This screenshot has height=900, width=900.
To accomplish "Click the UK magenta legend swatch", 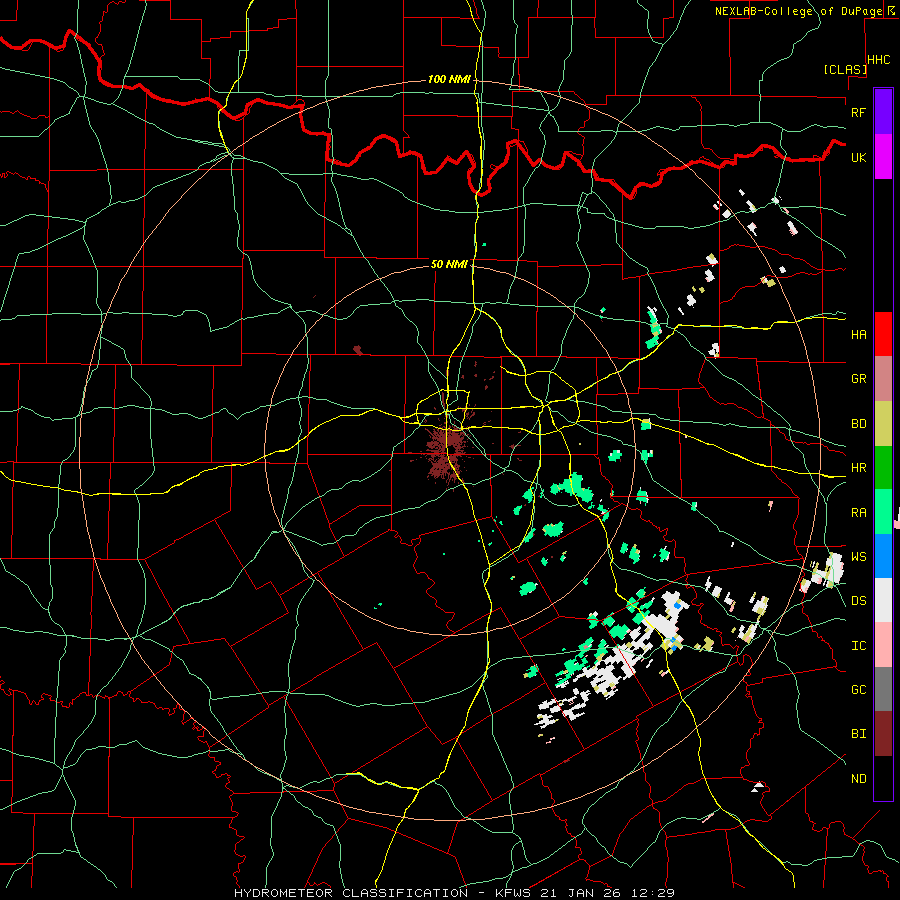I will point(883,157).
